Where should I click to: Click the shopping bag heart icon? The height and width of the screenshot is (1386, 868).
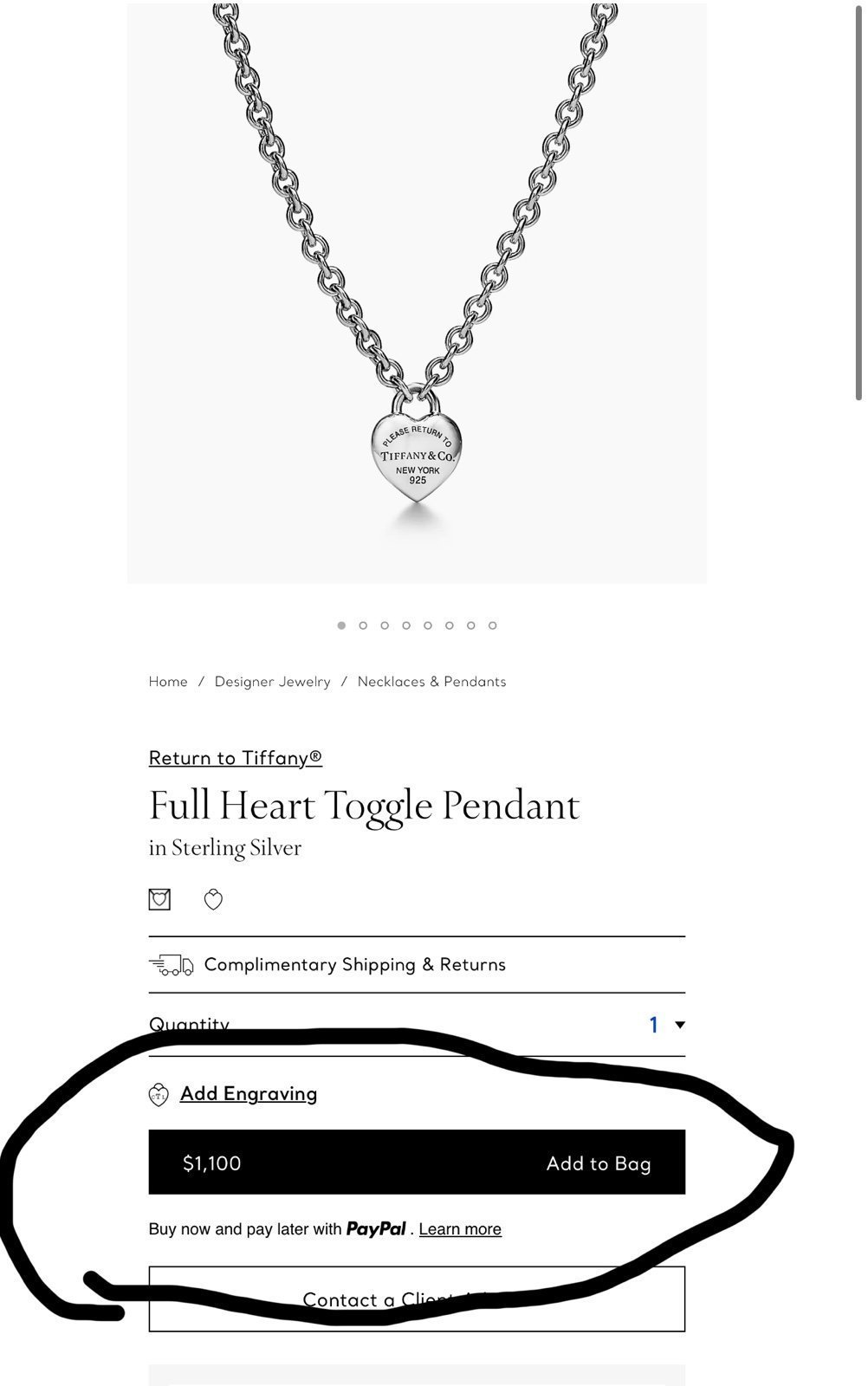tap(159, 900)
